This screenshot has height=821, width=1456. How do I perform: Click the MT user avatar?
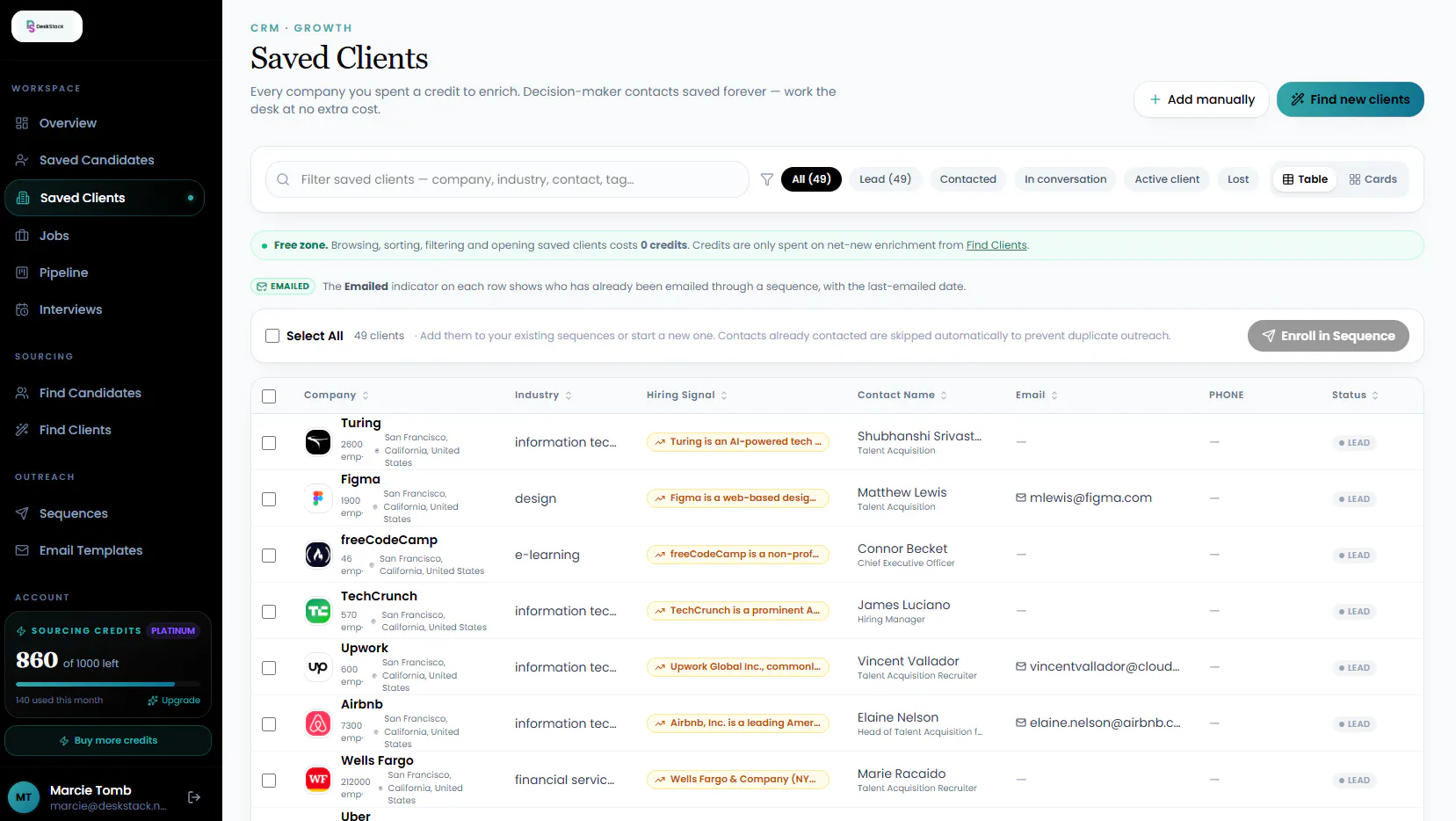point(24,797)
